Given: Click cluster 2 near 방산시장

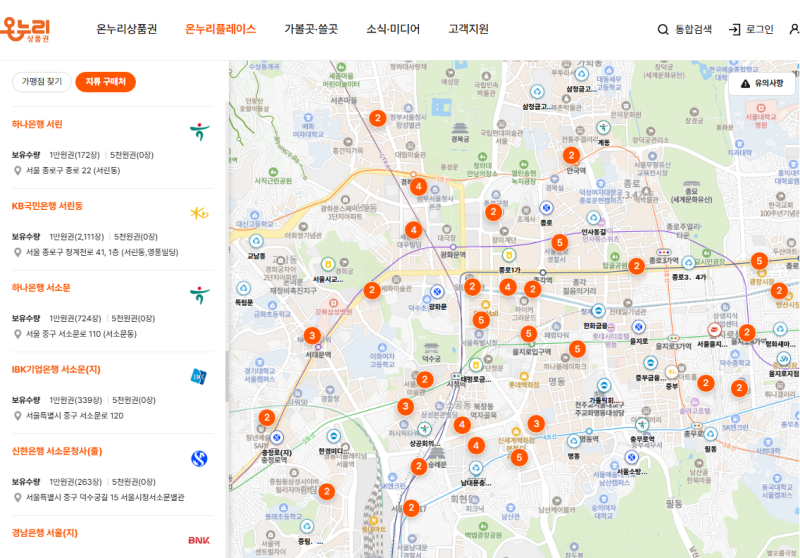Looking at the screenshot, I should [779, 291].
